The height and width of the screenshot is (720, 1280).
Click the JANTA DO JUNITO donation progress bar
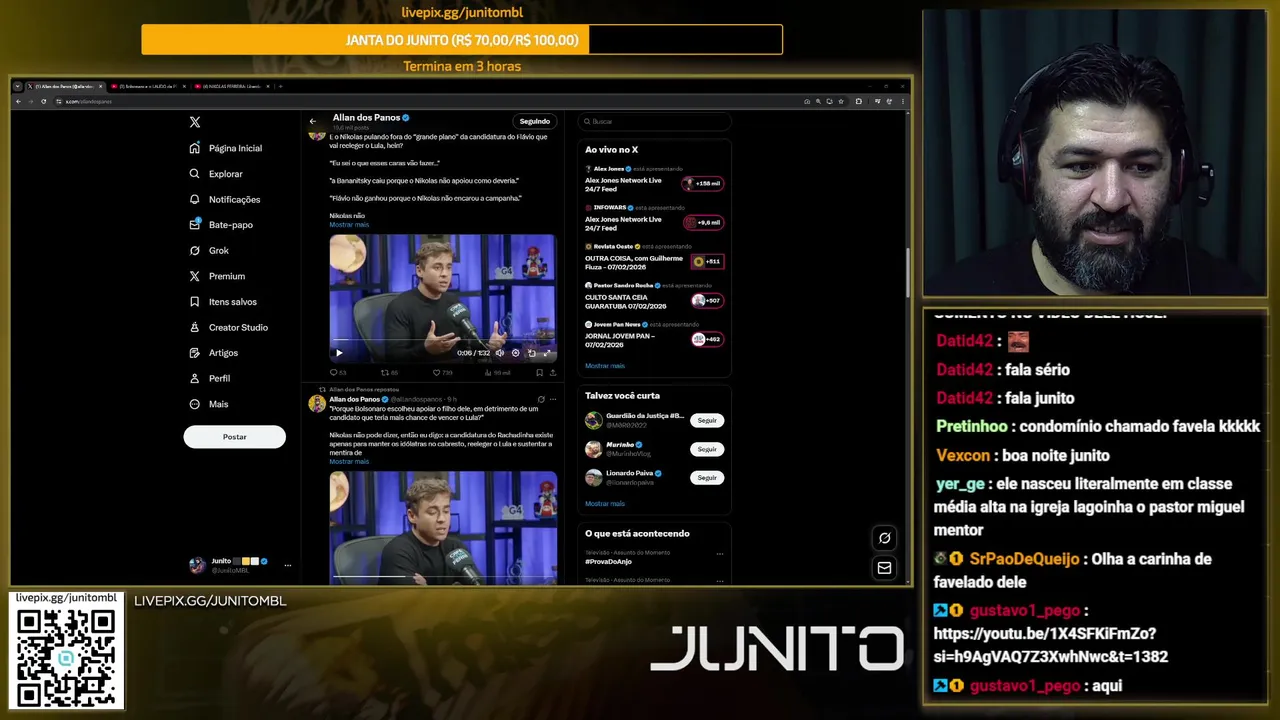tap(462, 40)
